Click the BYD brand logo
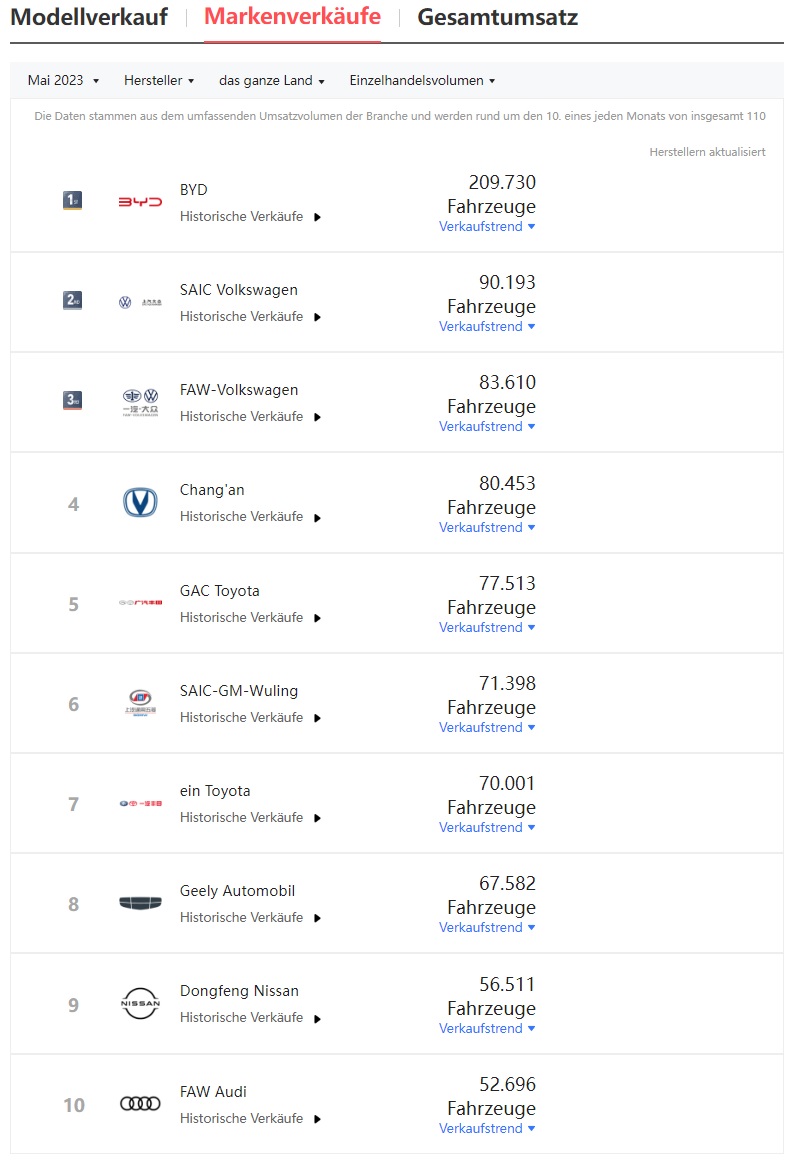 [140, 202]
